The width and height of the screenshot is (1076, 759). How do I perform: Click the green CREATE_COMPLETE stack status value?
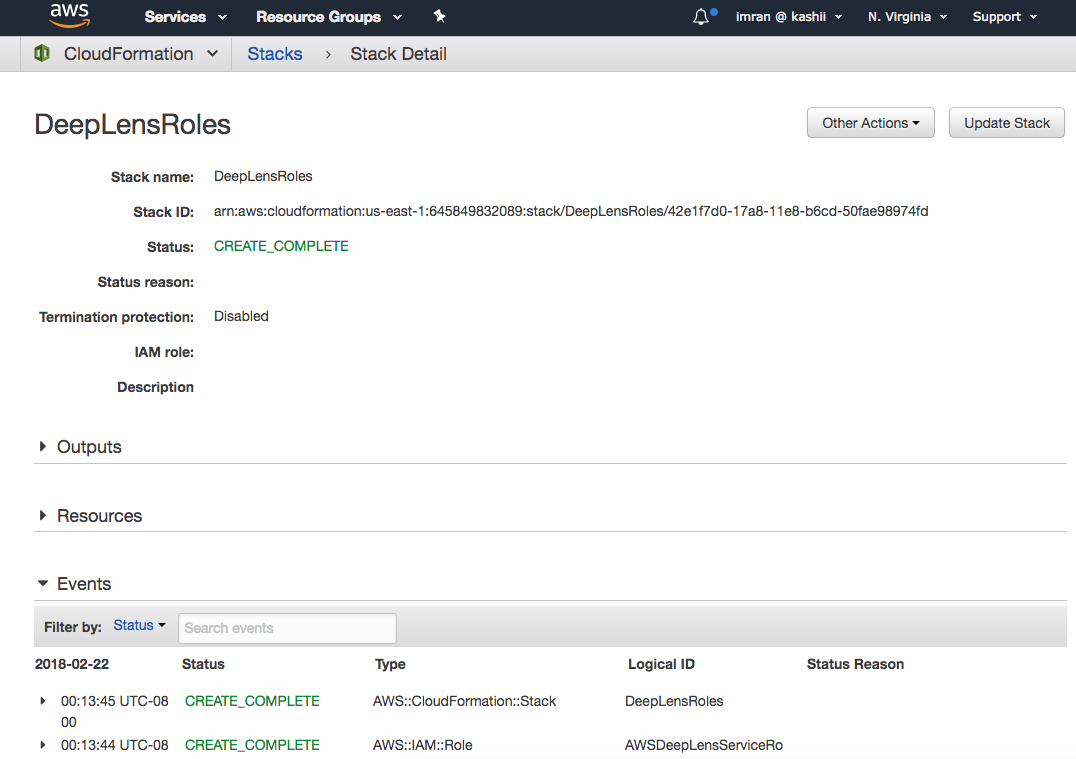pyautogui.click(x=281, y=246)
